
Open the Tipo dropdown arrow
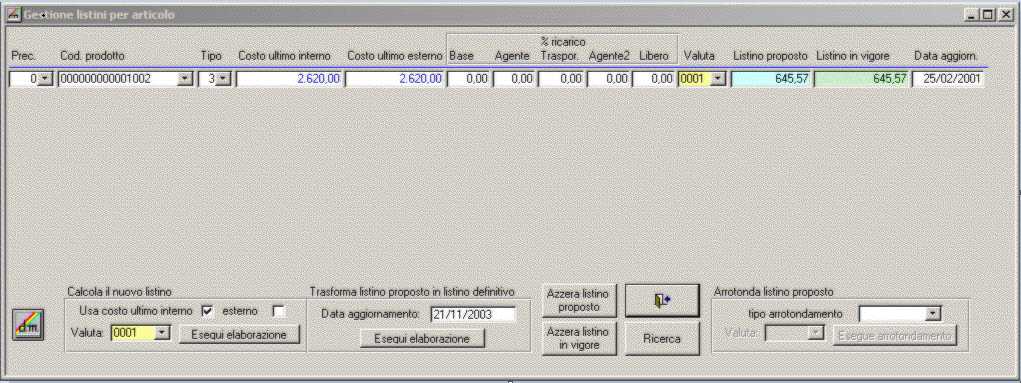[225, 79]
